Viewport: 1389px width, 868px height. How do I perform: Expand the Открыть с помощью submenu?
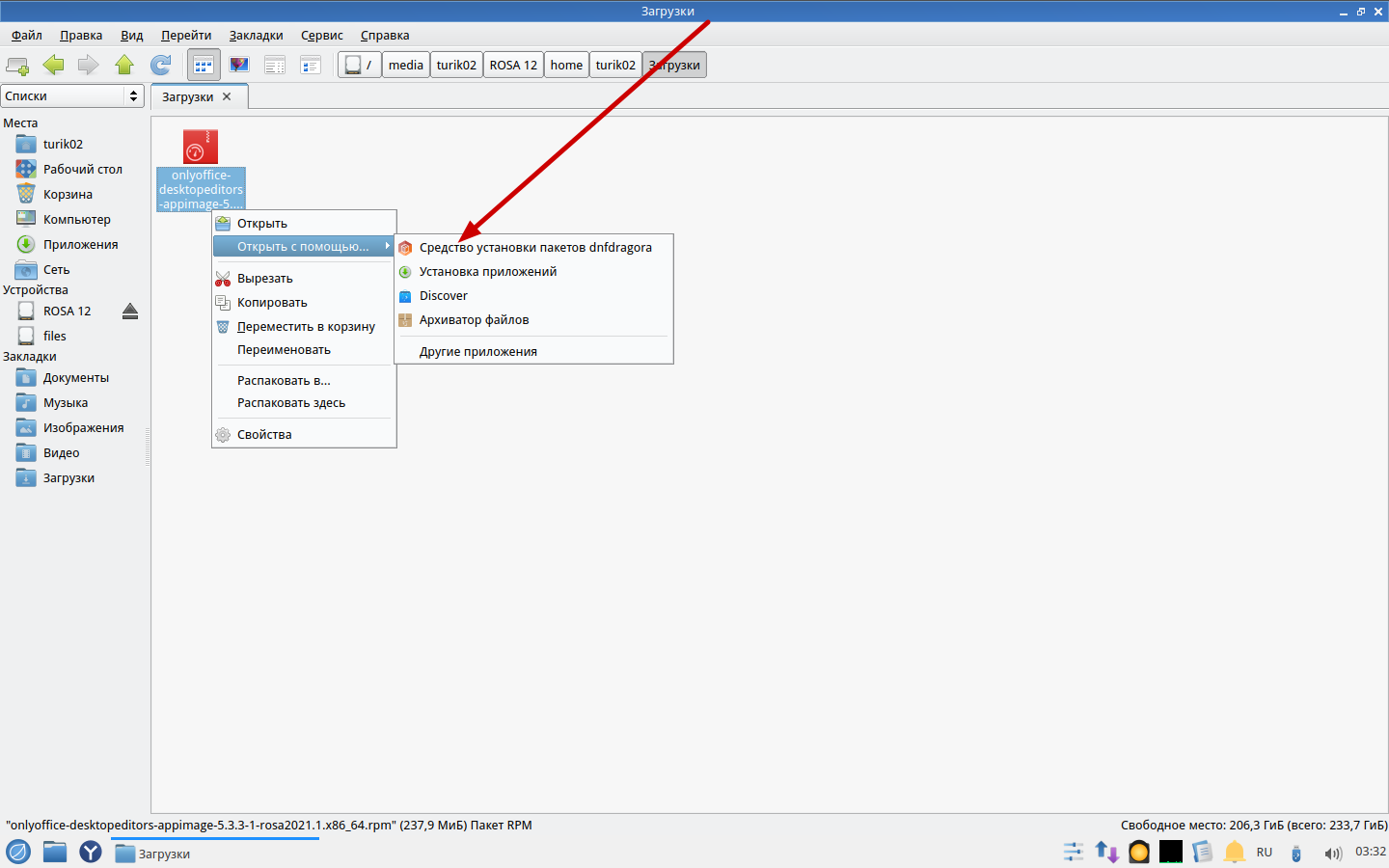click(304, 247)
